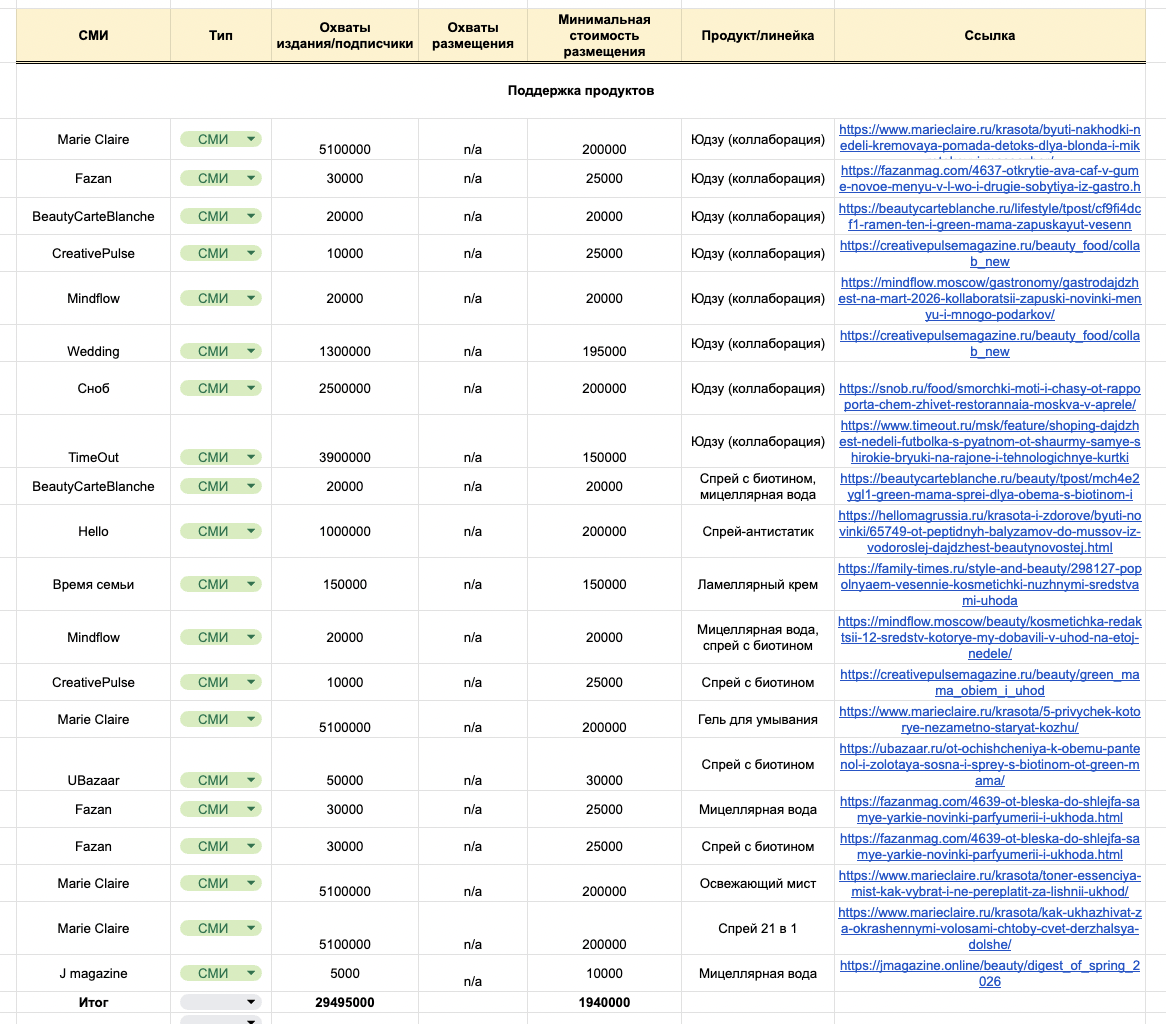Screen dimensions: 1166x1024
Task: Select the Спрей 21 в 1 cell
Action: [x=758, y=928]
